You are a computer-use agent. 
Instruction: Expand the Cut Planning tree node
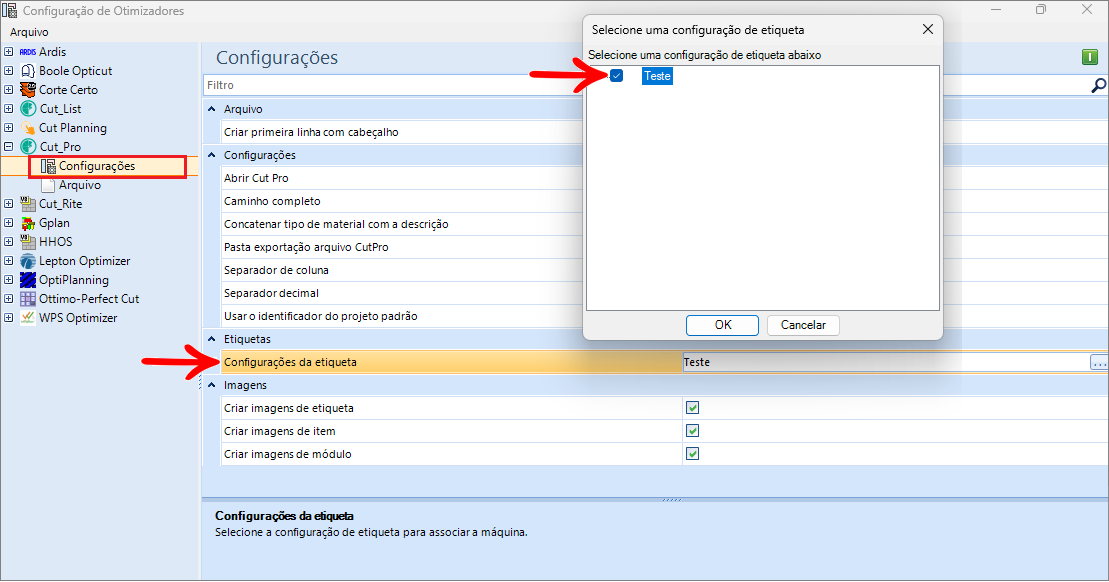pyautogui.click(x=8, y=128)
